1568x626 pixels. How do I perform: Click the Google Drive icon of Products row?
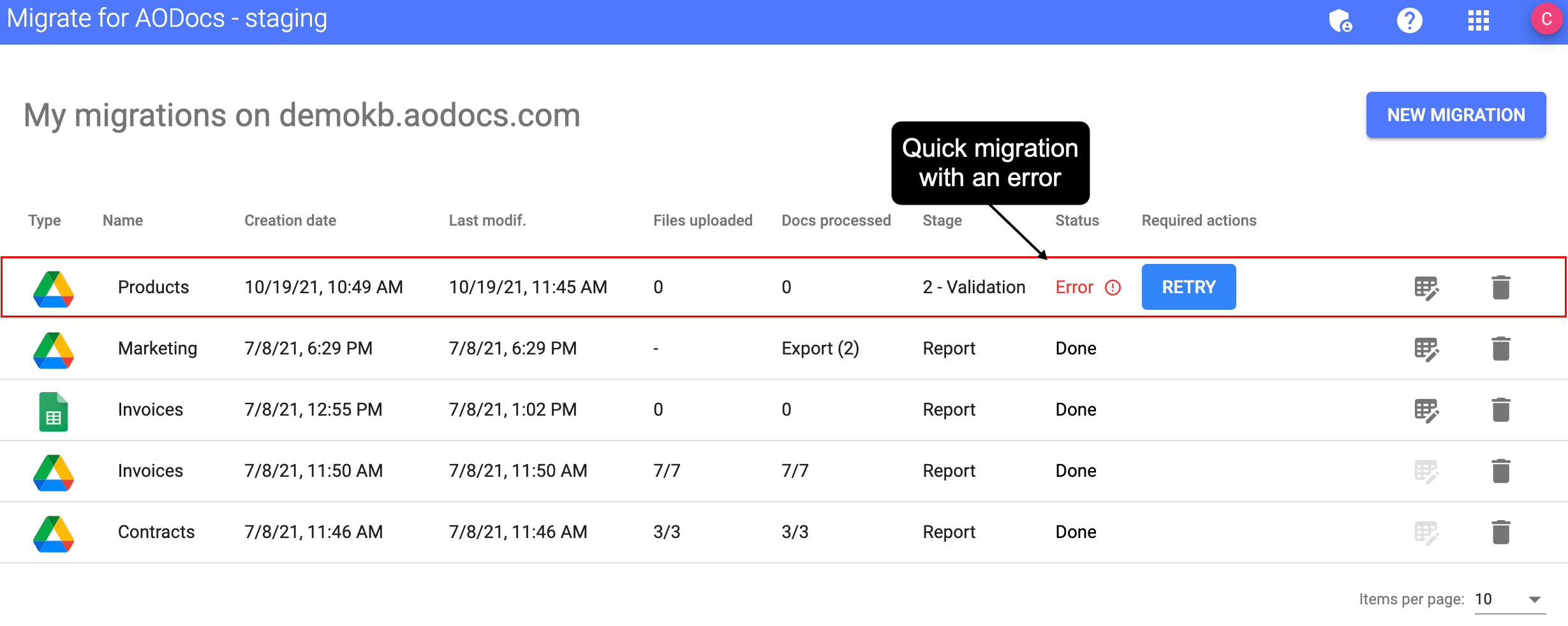click(x=54, y=289)
